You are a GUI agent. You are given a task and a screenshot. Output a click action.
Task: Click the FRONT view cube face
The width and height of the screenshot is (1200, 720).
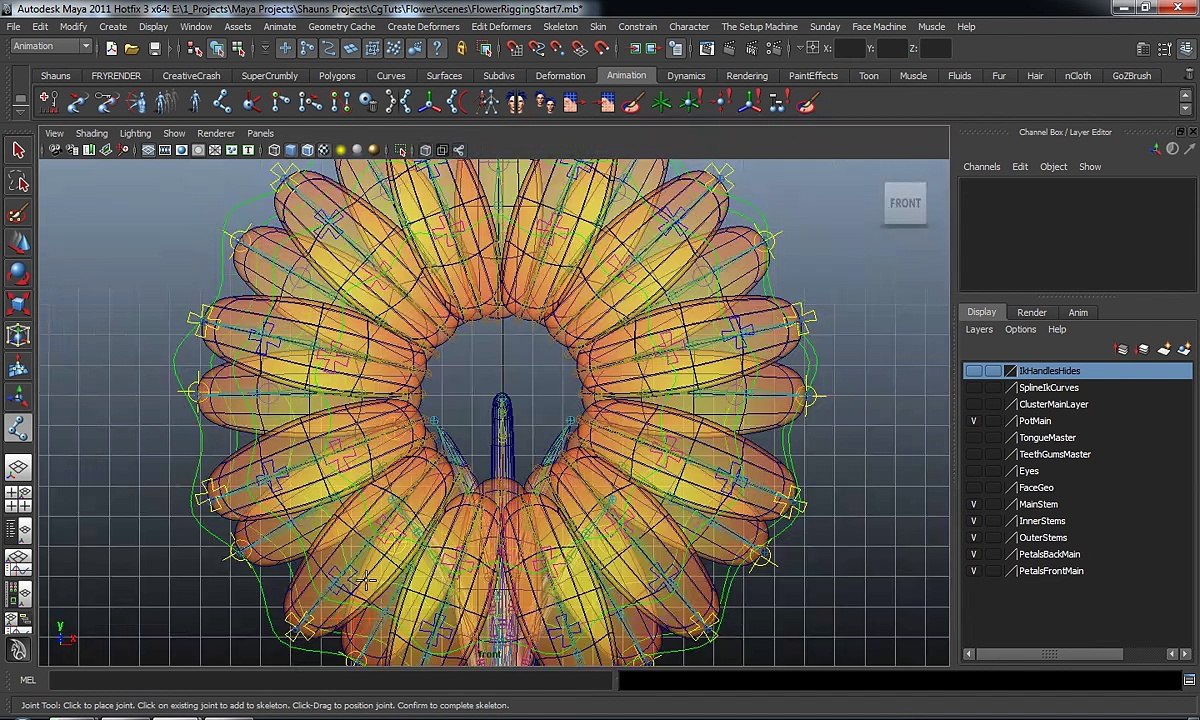click(x=905, y=203)
